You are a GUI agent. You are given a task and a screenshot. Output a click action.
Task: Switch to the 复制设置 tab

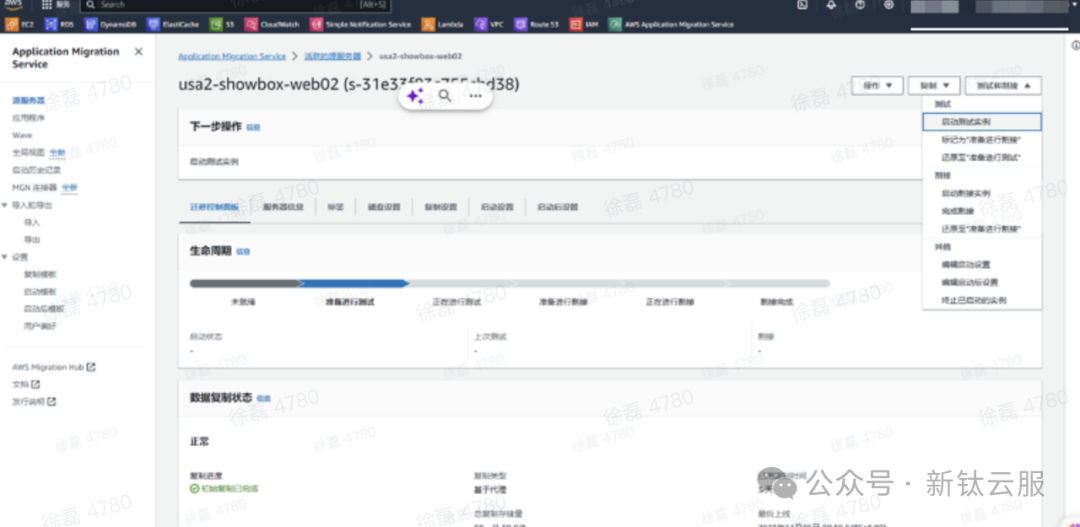[440, 207]
